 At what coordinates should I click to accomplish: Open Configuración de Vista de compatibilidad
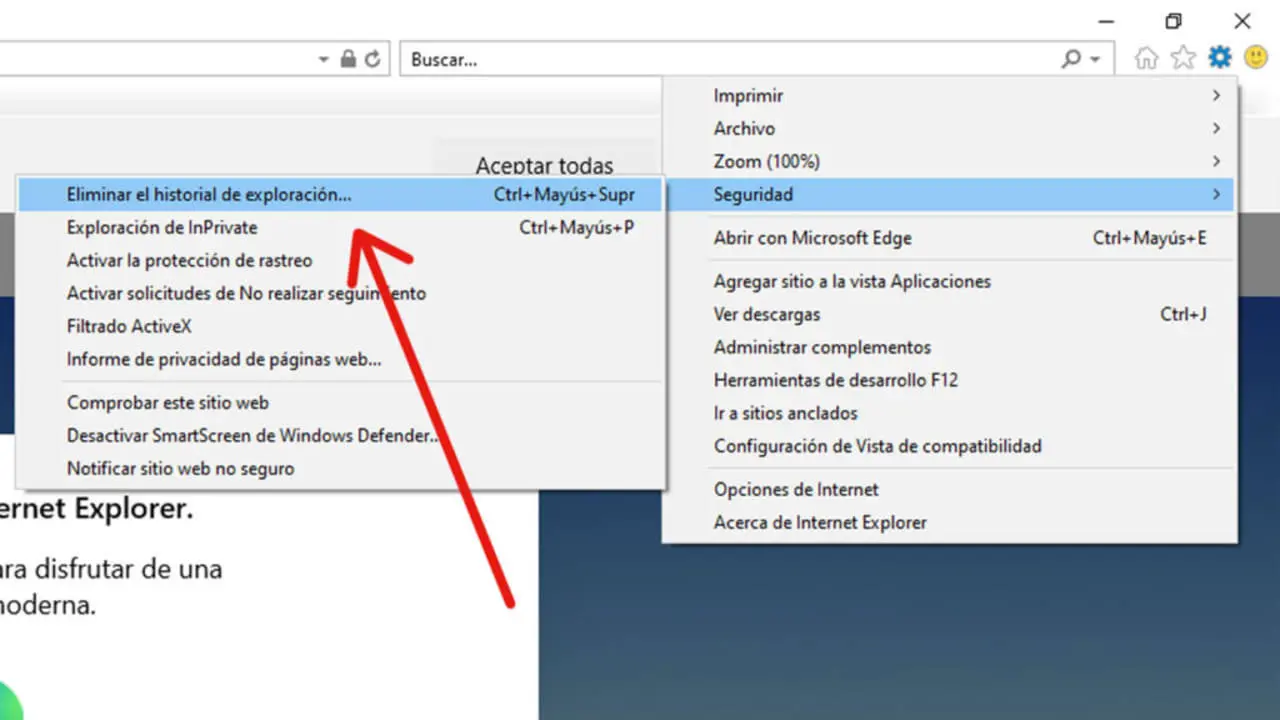[949, 447]
